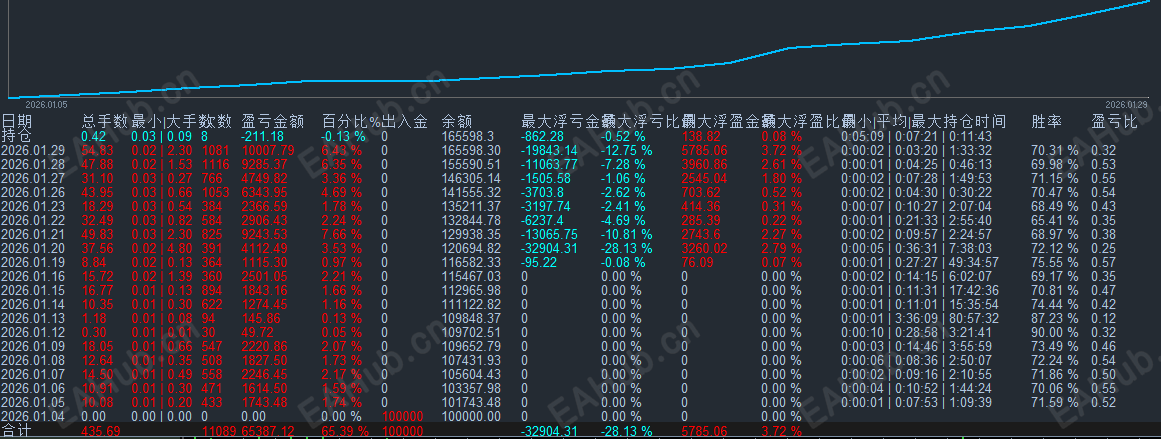The height and width of the screenshot is (439, 1161).
Task: Select the 2026.01.07 date row
Action: point(33,375)
